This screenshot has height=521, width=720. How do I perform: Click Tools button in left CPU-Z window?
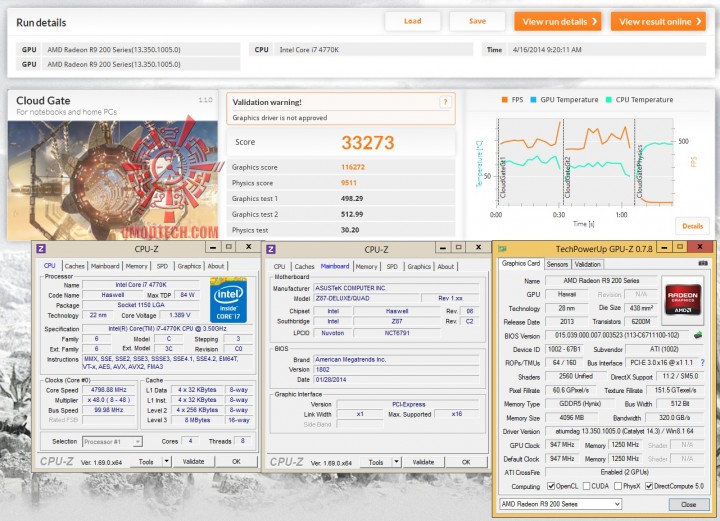146,461
